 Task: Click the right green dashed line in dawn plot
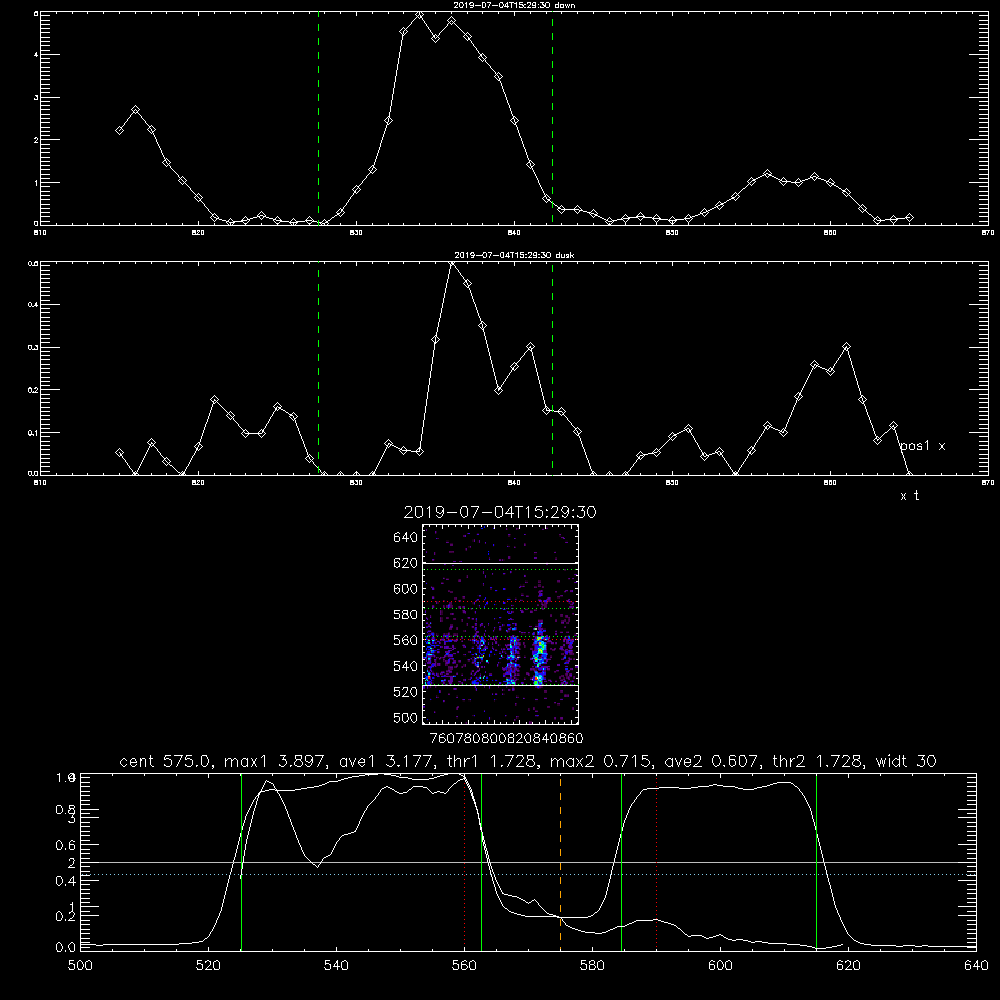(x=552, y=118)
